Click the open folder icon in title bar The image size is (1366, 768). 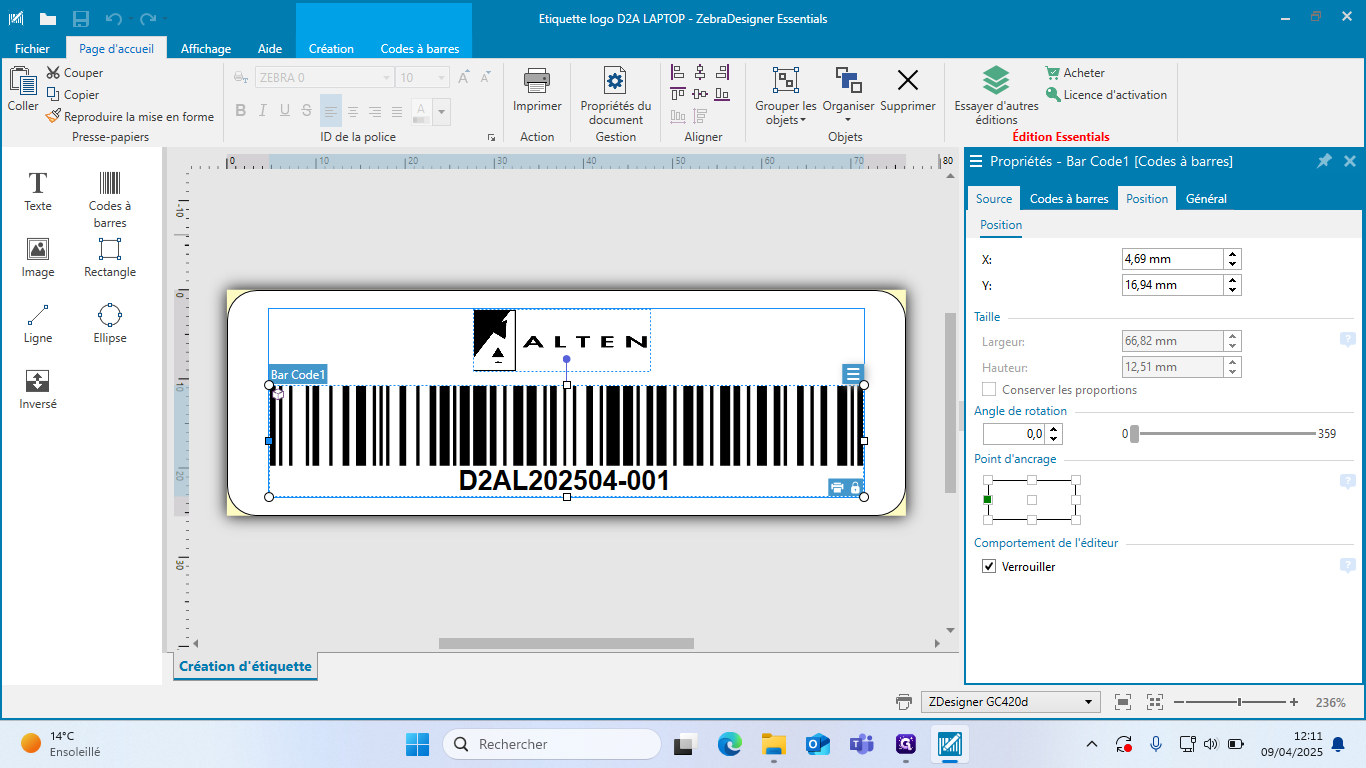tap(48, 19)
